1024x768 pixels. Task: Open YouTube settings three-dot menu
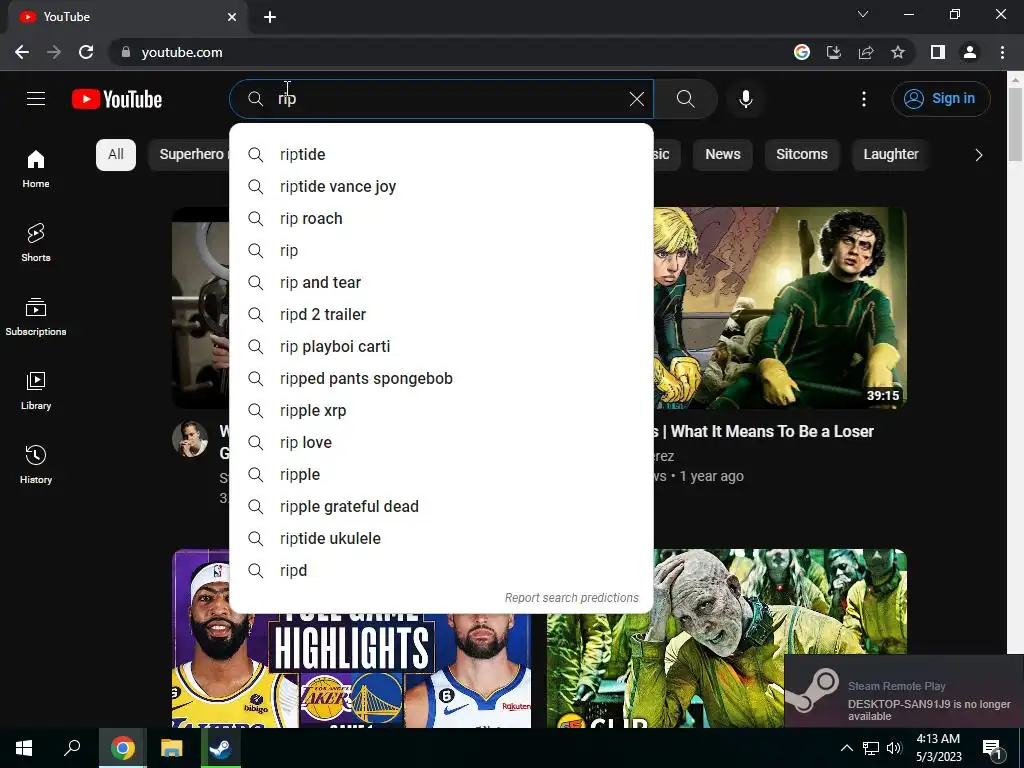click(864, 99)
